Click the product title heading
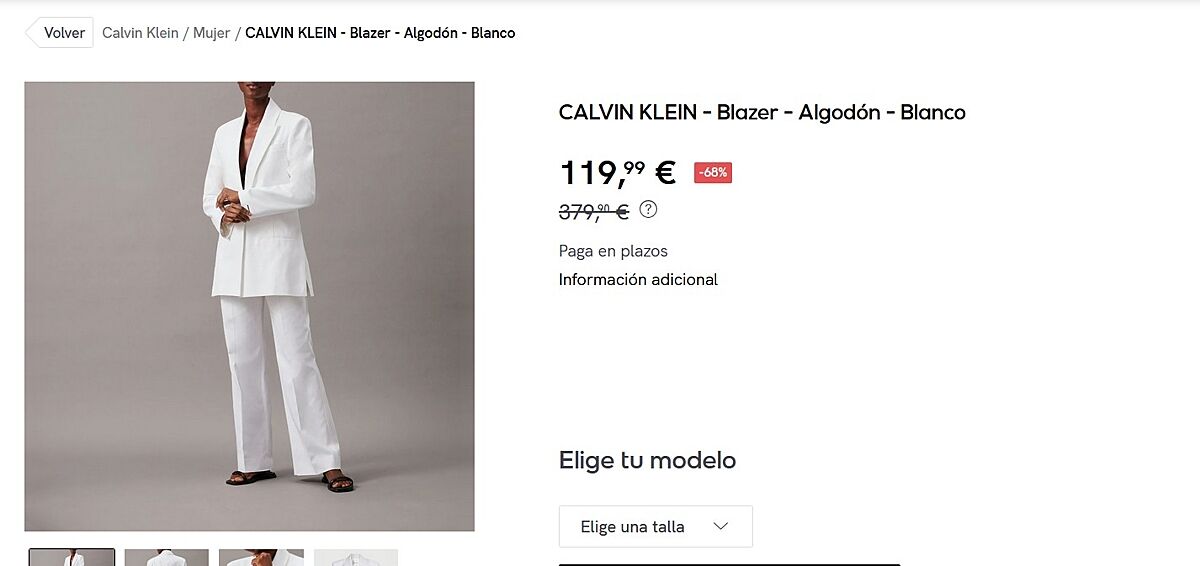The width and height of the screenshot is (1200, 566). (x=762, y=112)
